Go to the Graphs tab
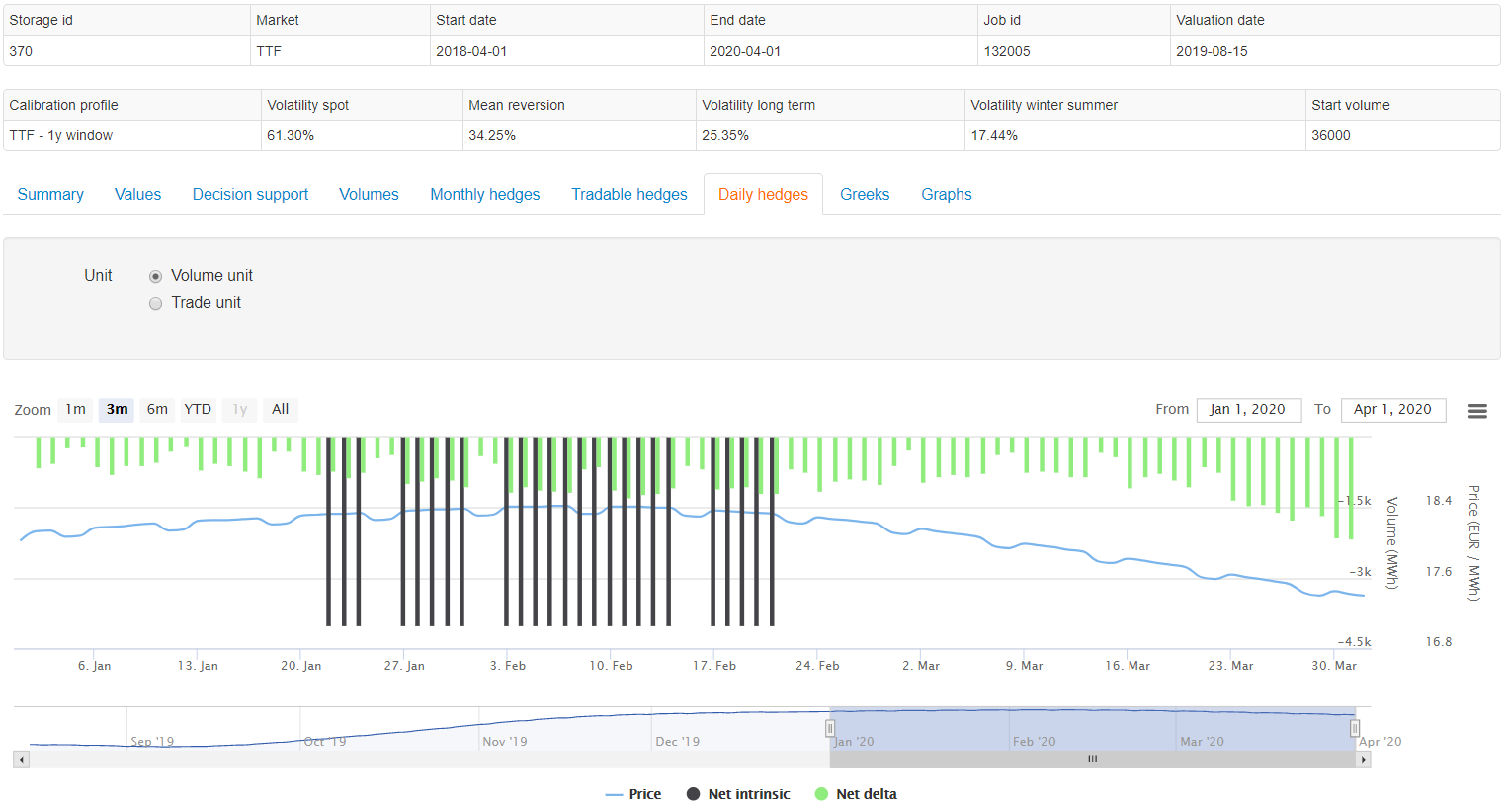Viewport: 1507px width, 812px height. tap(947, 195)
